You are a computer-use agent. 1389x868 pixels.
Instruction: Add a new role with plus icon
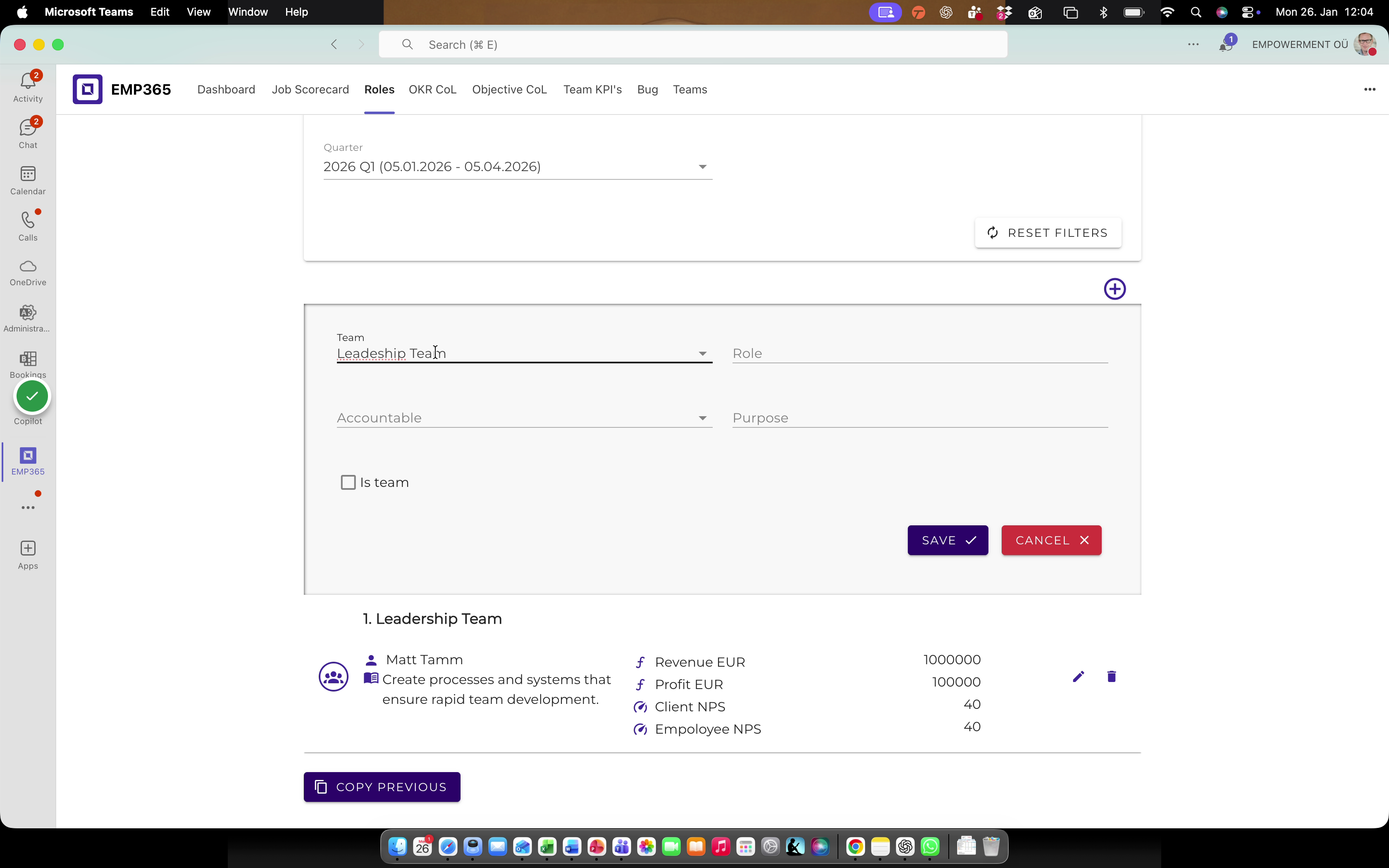[1115, 289]
